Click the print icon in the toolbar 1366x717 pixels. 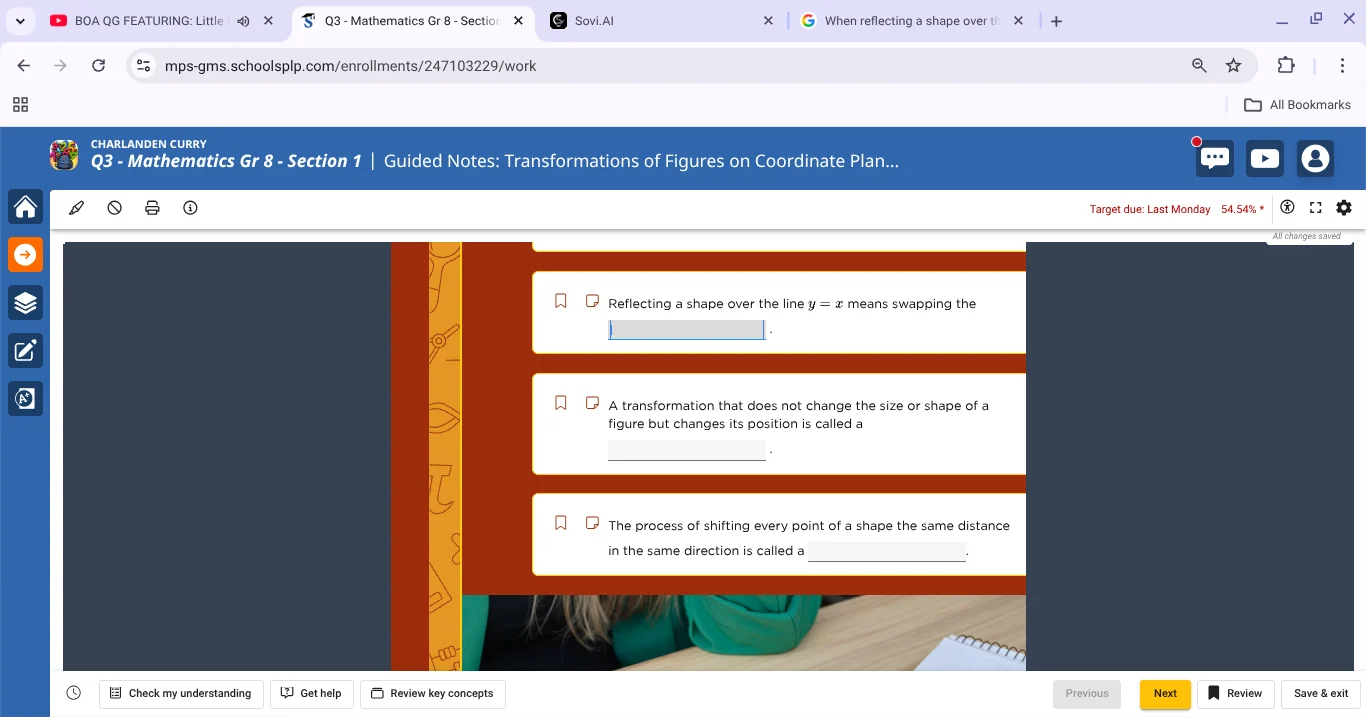[x=152, y=208]
